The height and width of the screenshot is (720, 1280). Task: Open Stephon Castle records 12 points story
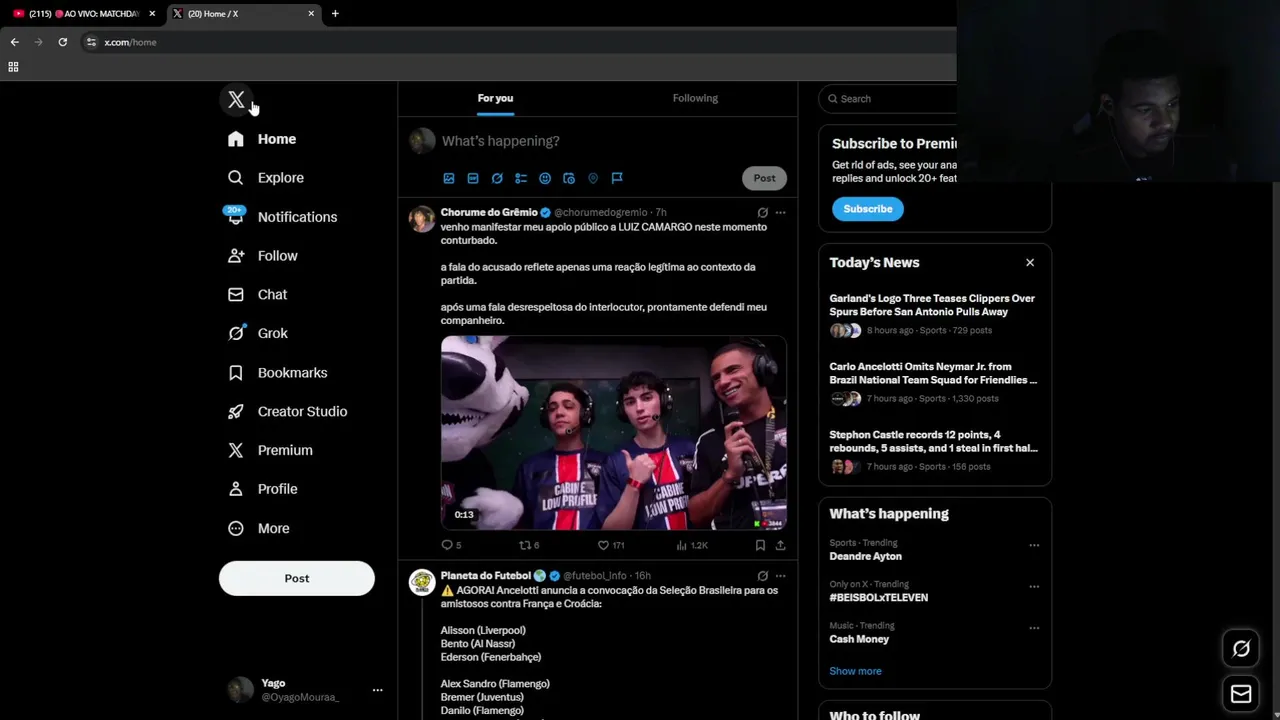coord(934,450)
